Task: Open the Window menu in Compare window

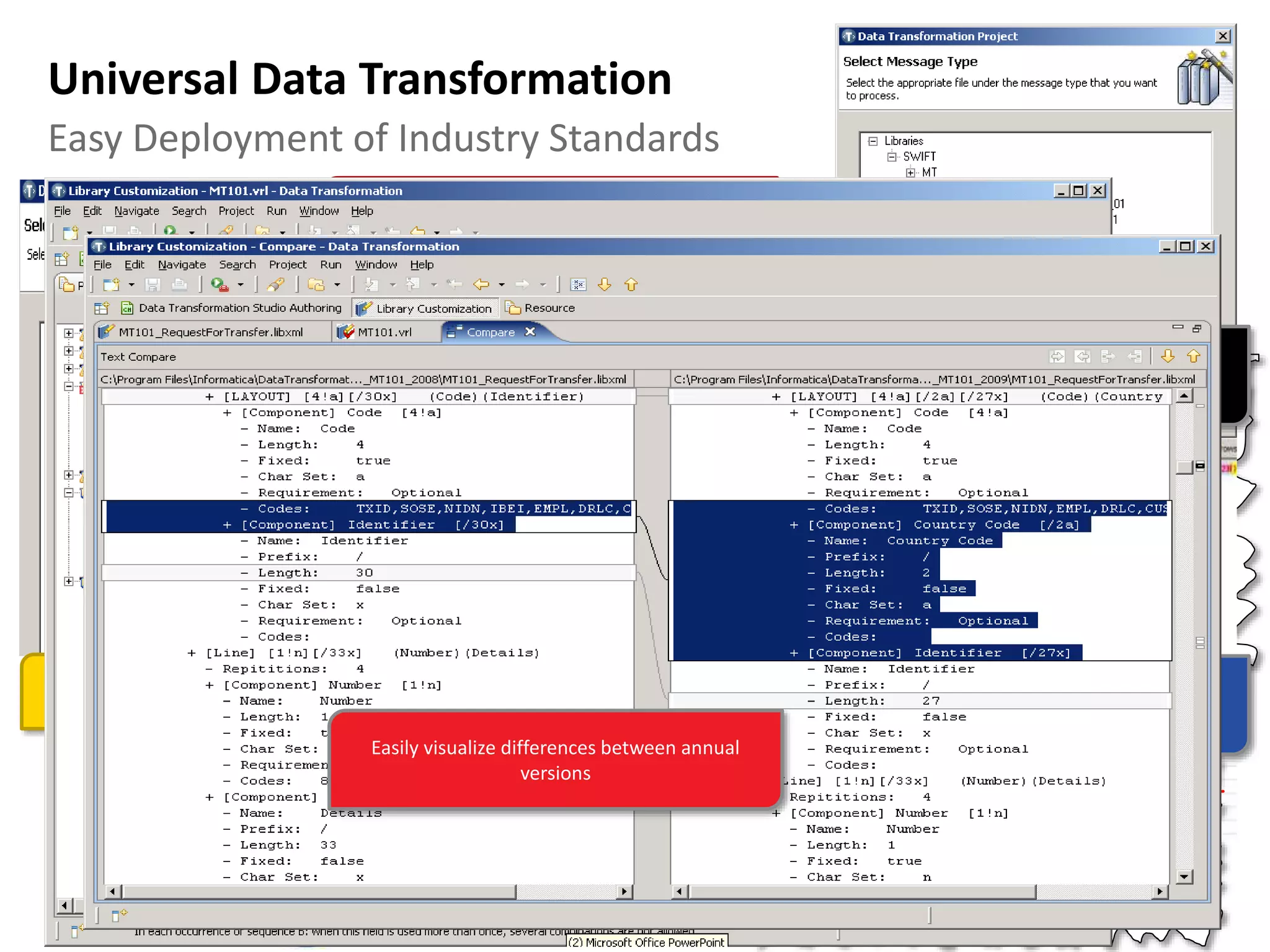Action: tap(376, 265)
